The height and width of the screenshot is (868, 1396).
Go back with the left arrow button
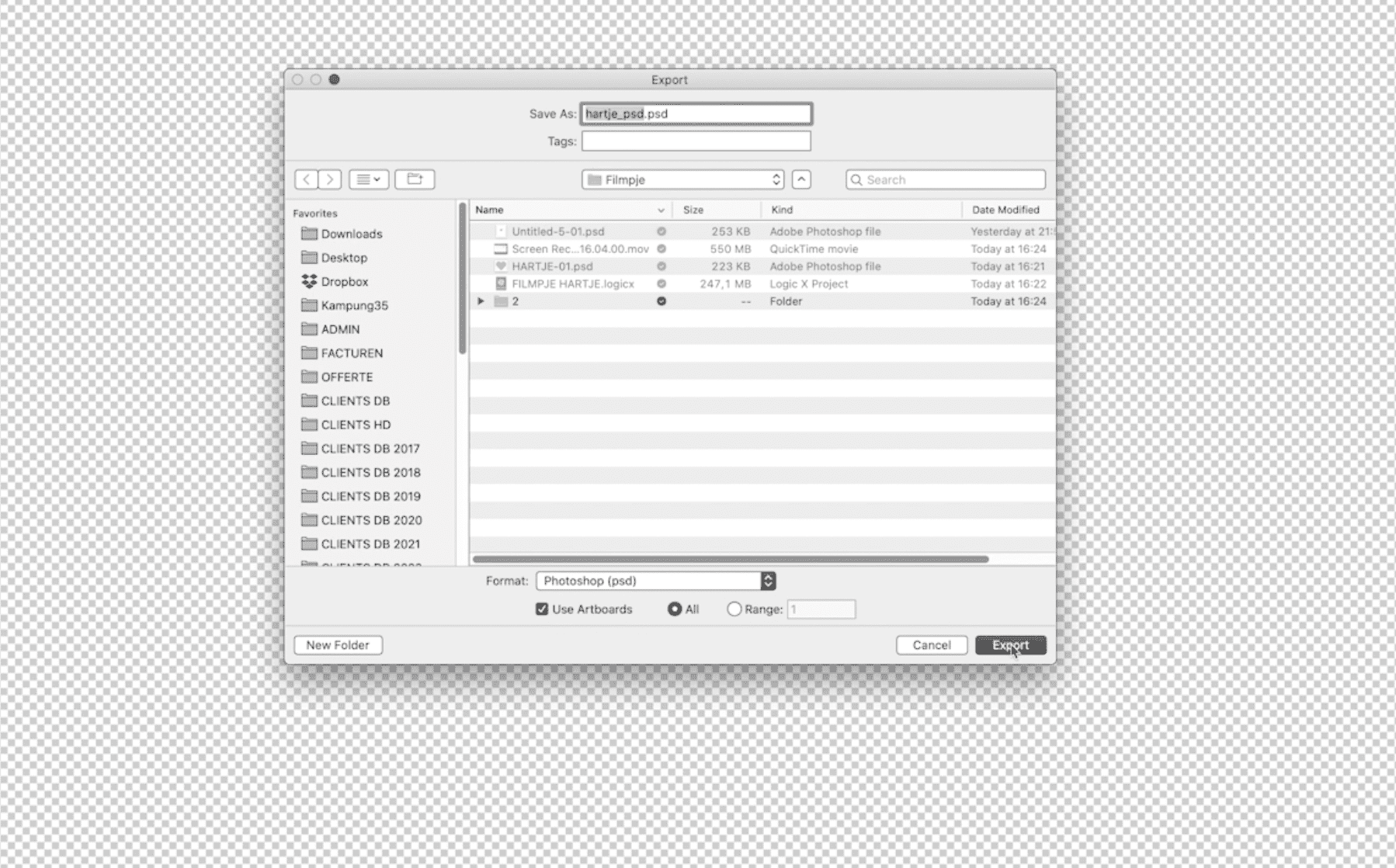pyautogui.click(x=307, y=179)
